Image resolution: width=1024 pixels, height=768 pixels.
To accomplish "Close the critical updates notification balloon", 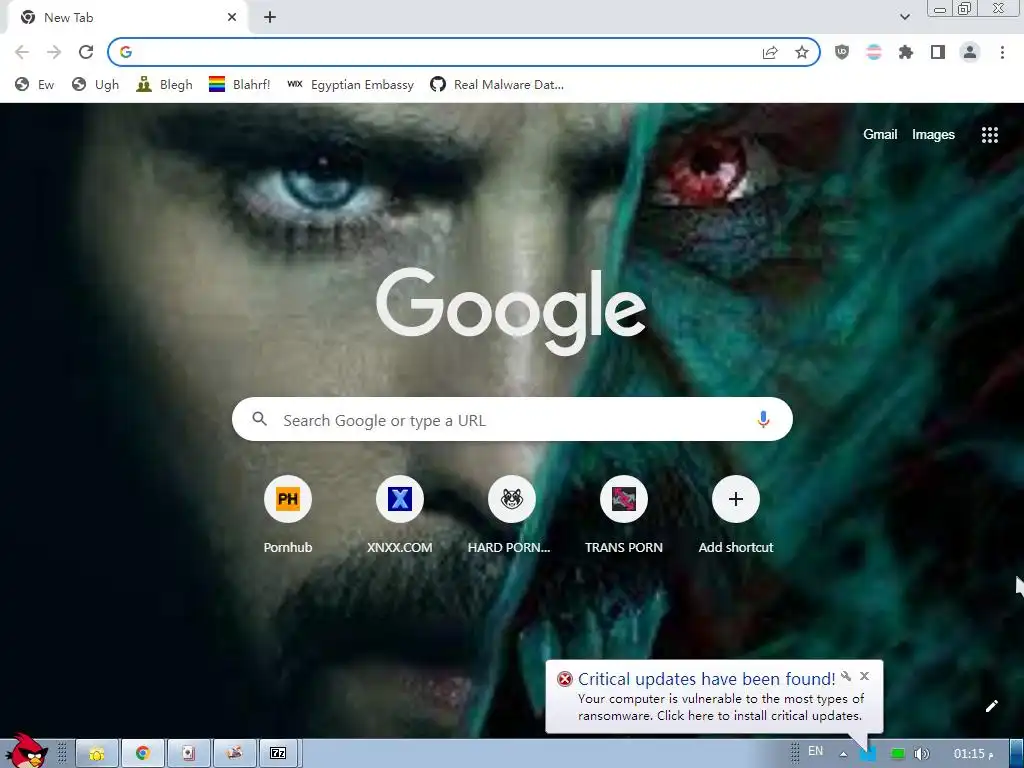I will (x=865, y=676).
